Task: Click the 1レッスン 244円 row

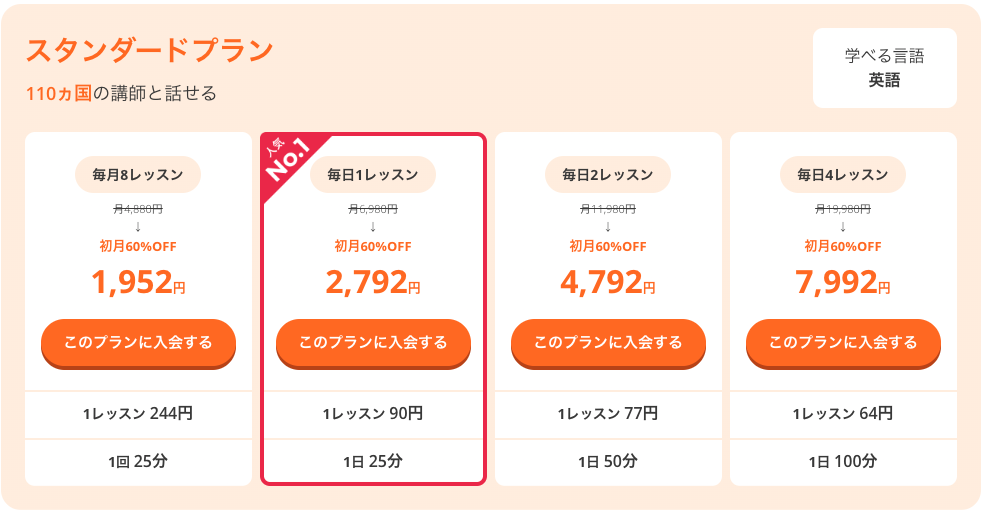Action: (x=138, y=414)
